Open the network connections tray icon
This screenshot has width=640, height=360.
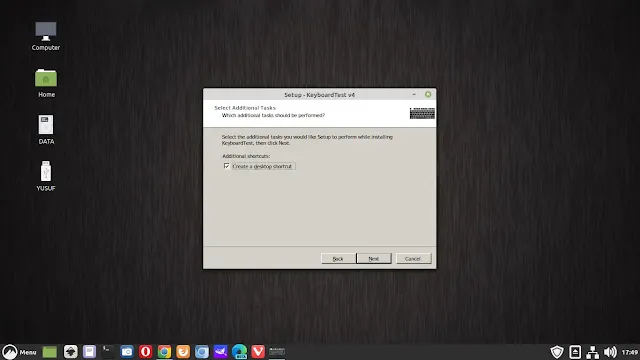point(593,352)
